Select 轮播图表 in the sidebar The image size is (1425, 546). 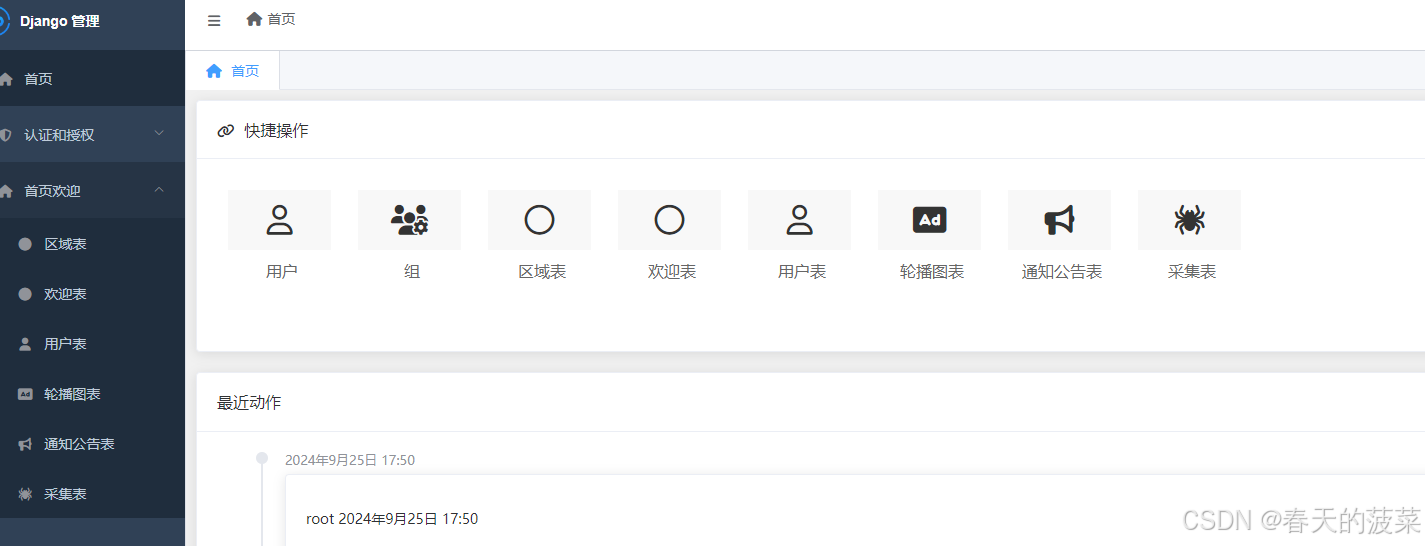[x=92, y=394]
